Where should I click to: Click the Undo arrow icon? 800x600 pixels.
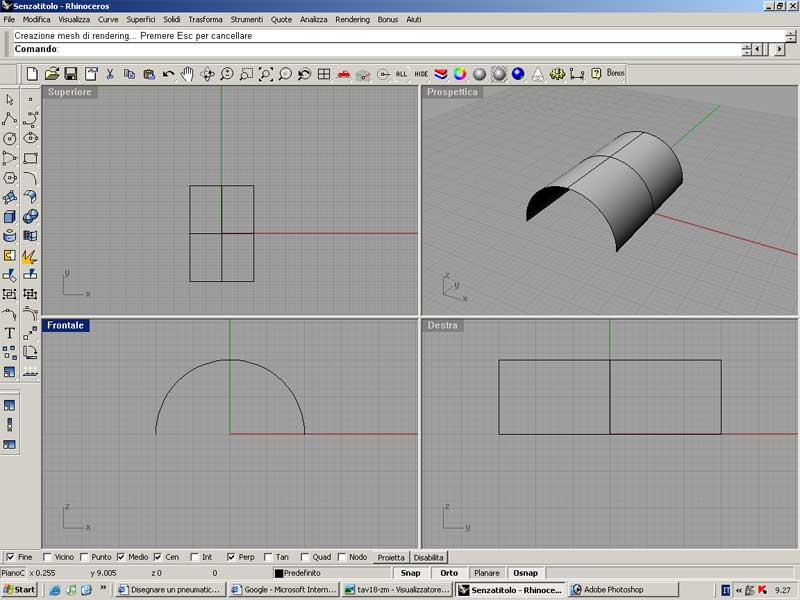[168, 74]
